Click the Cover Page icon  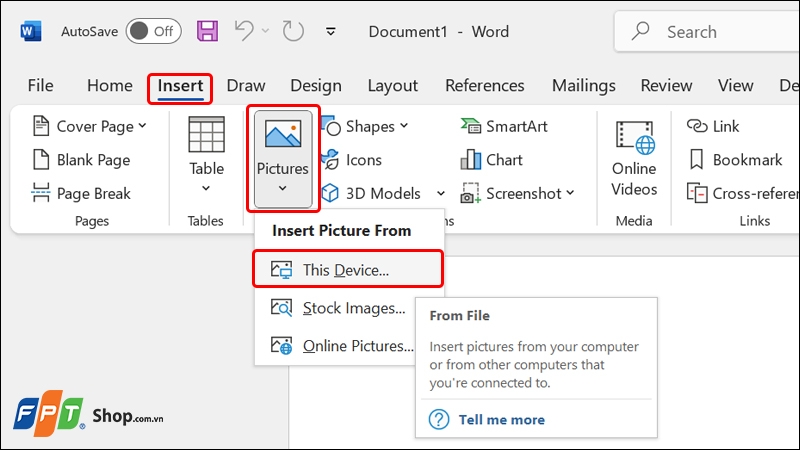point(41,126)
